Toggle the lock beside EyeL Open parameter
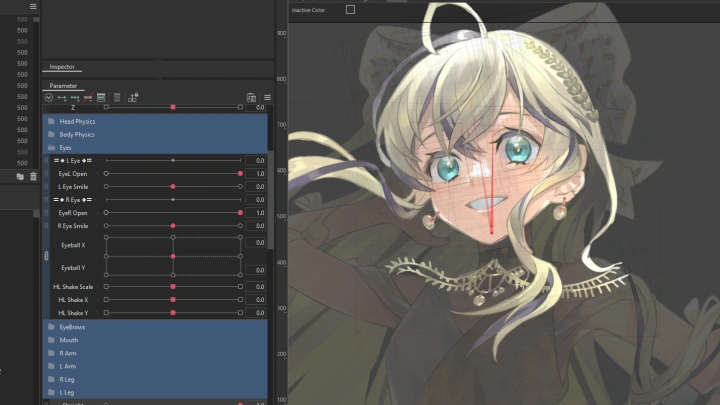Viewport: 720px width, 405px height. point(47,174)
